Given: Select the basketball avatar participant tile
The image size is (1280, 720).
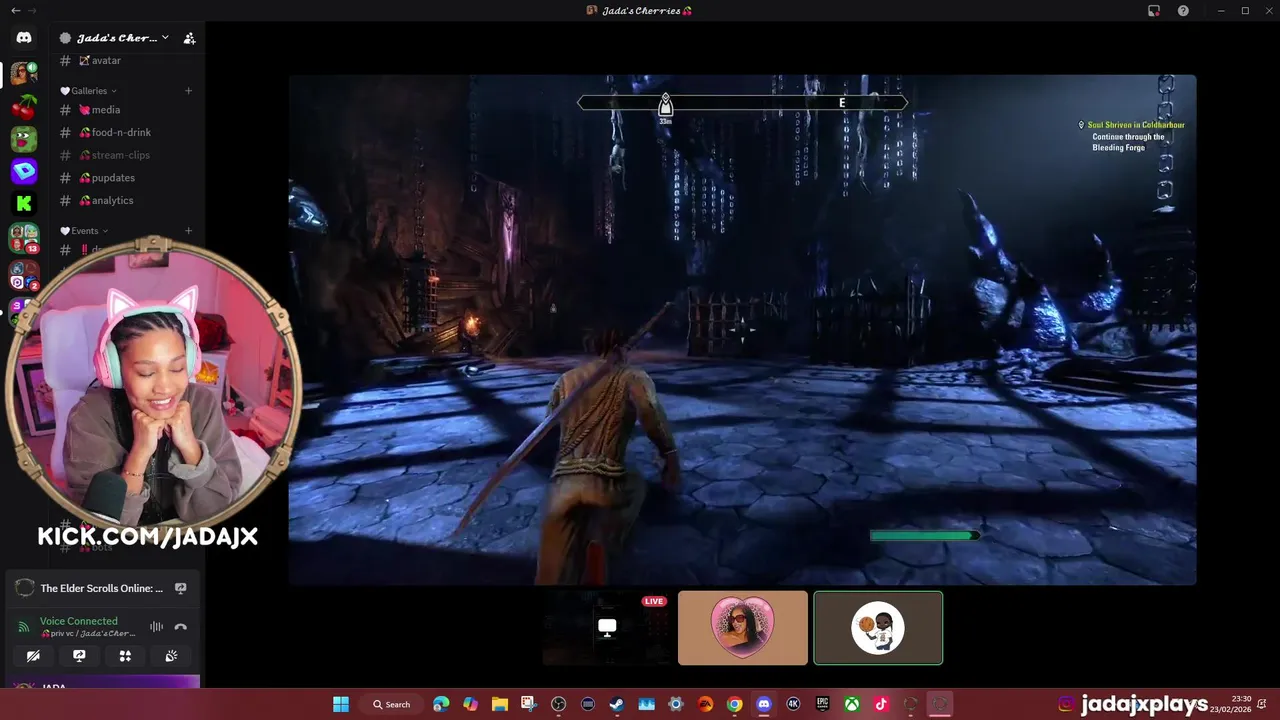Looking at the screenshot, I should click(x=878, y=628).
